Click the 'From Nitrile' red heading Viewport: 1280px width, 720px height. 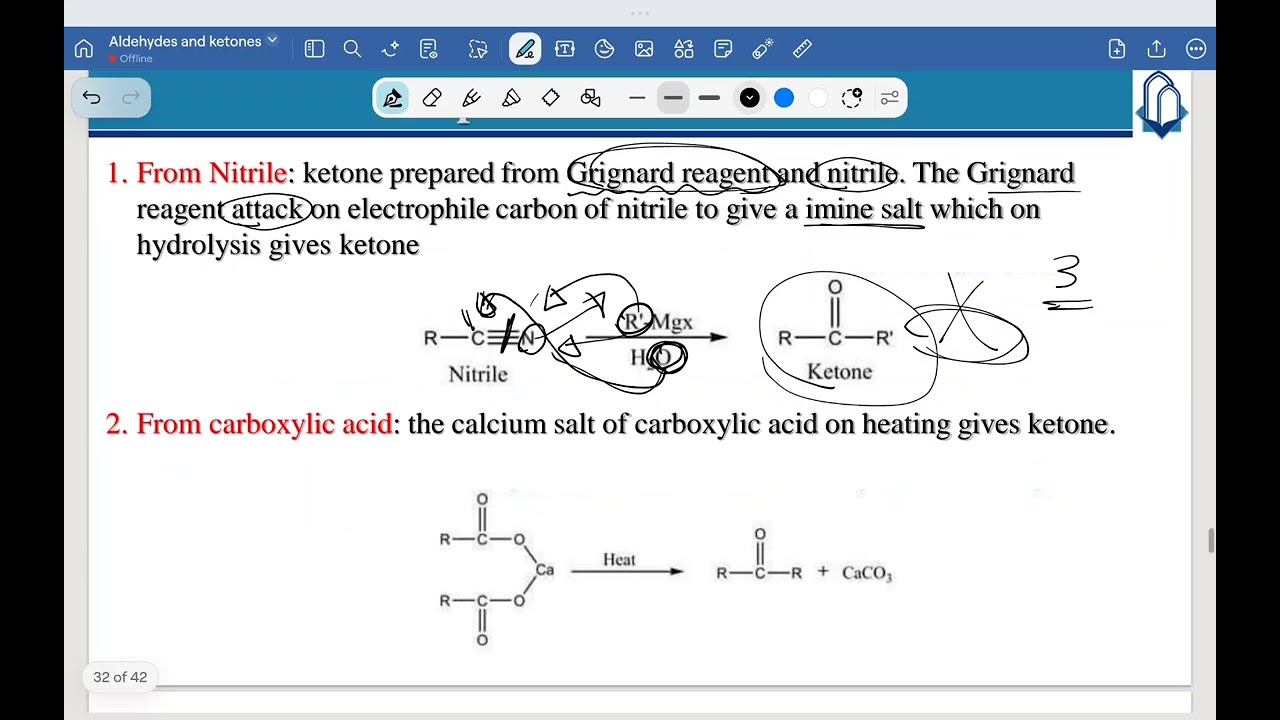(212, 173)
